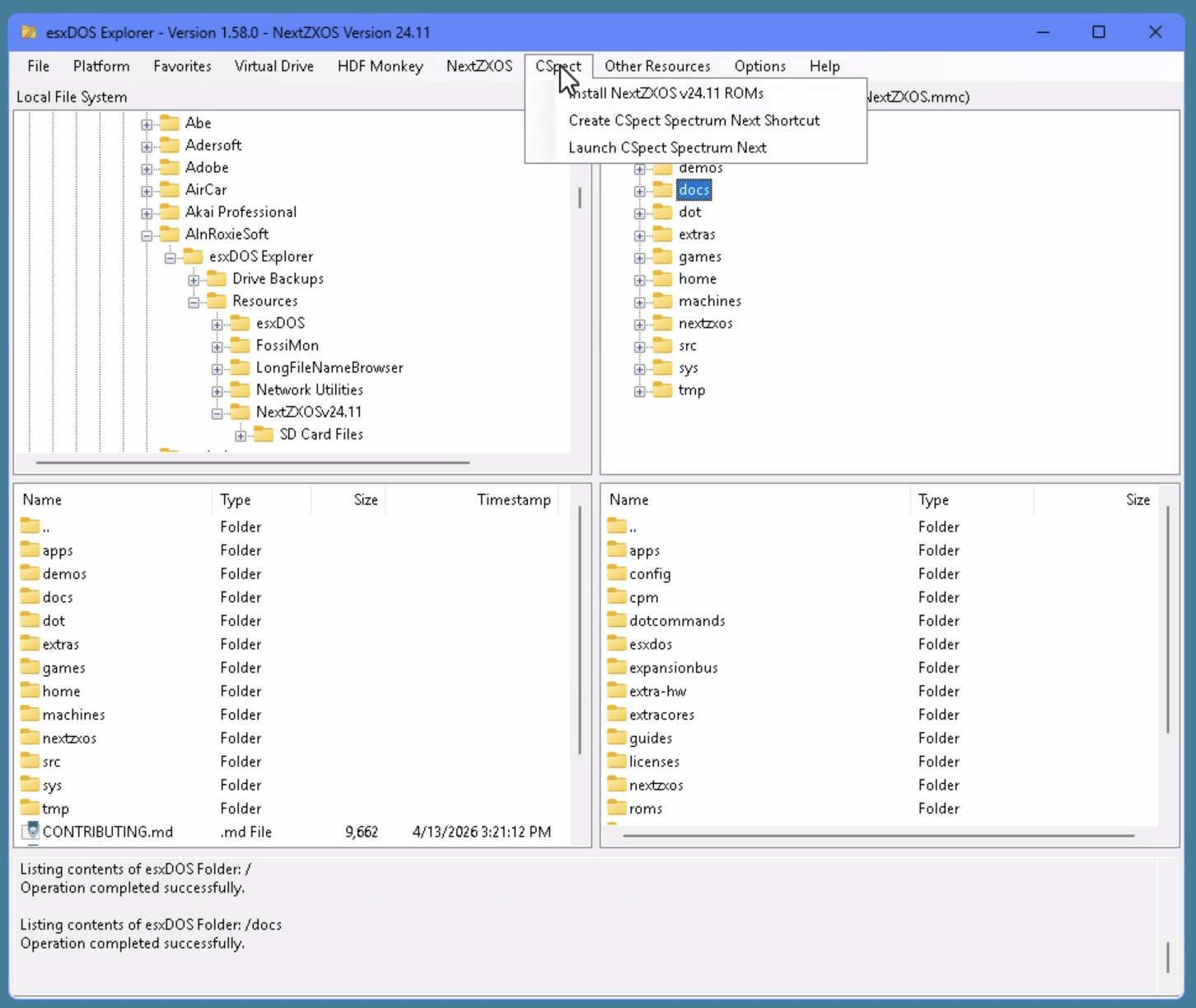Expand the src node in esxDOS tree
1196x1008 pixels.
[x=640, y=347]
